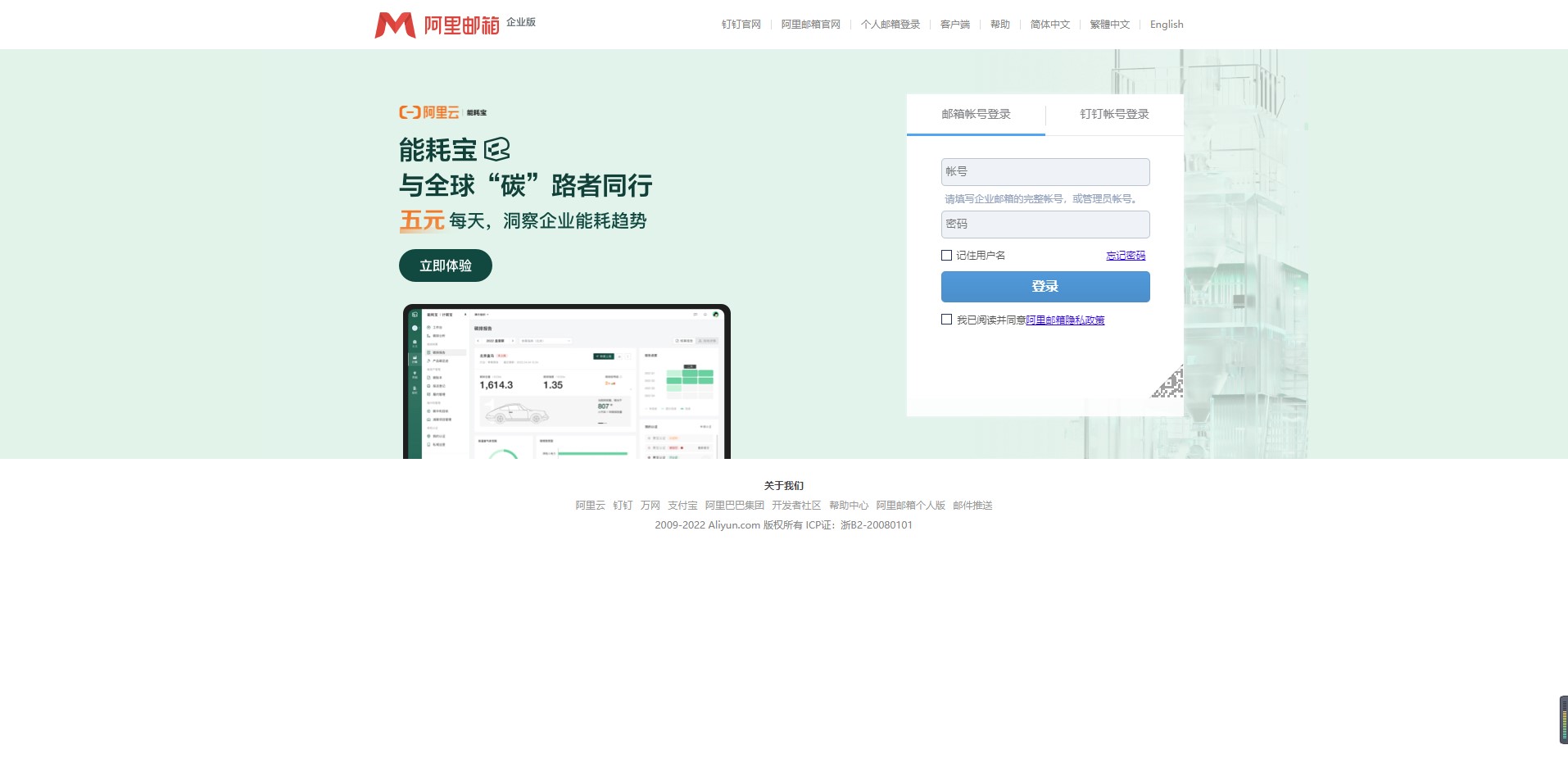
Task: Open 钉钉官网 in top navigation
Action: [x=741, y=25]
